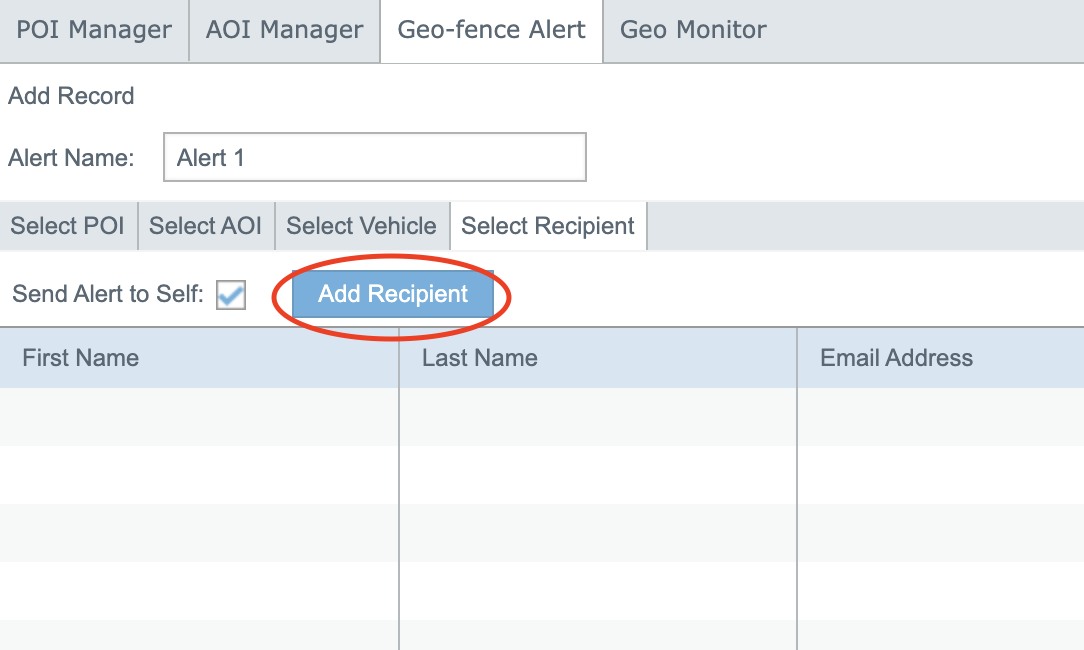The width and height of the screenshot is (1084, 650).
Task: Click the "Send Alert to Self:" label text
Action: point(108,295)
